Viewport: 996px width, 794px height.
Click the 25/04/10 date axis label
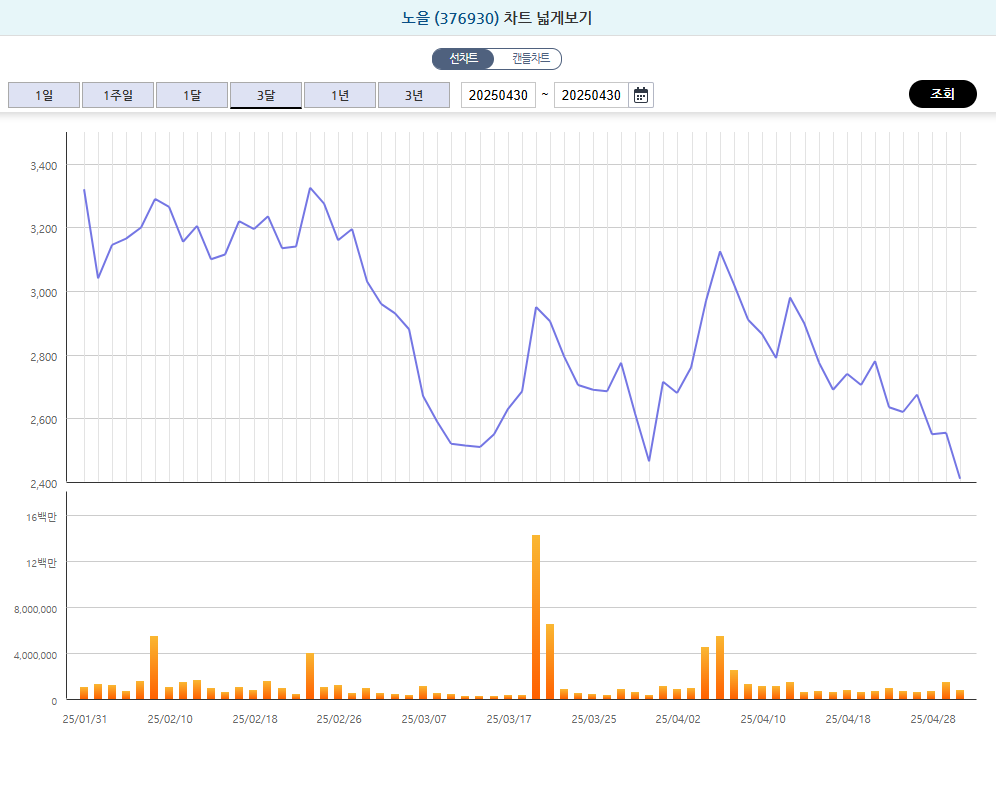tap(763, 719)
